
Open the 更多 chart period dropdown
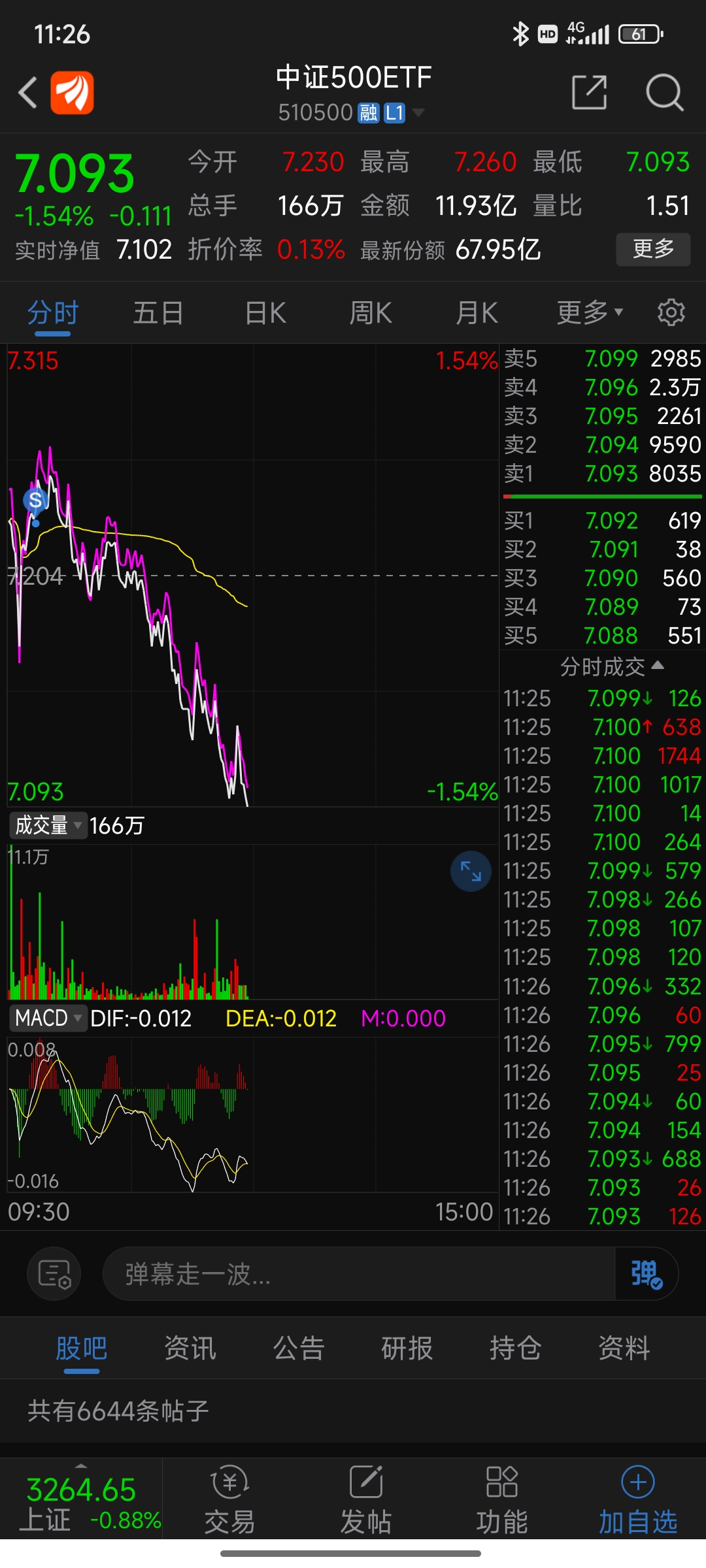coord(590,312)
